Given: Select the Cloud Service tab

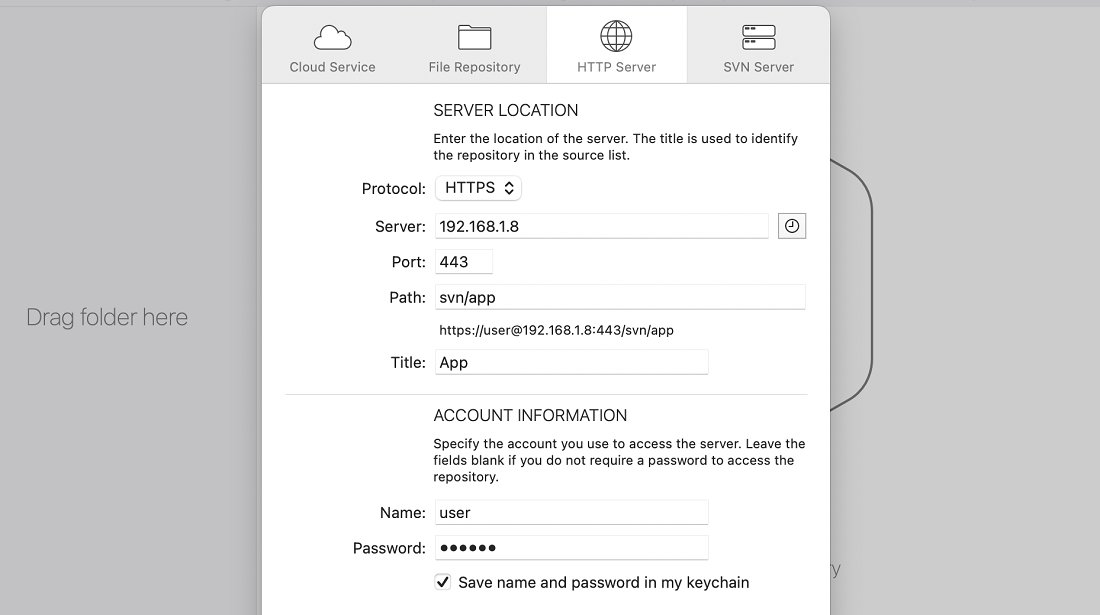Looking at the screenshot, I should pyautogui.click(x=333, y=46).
